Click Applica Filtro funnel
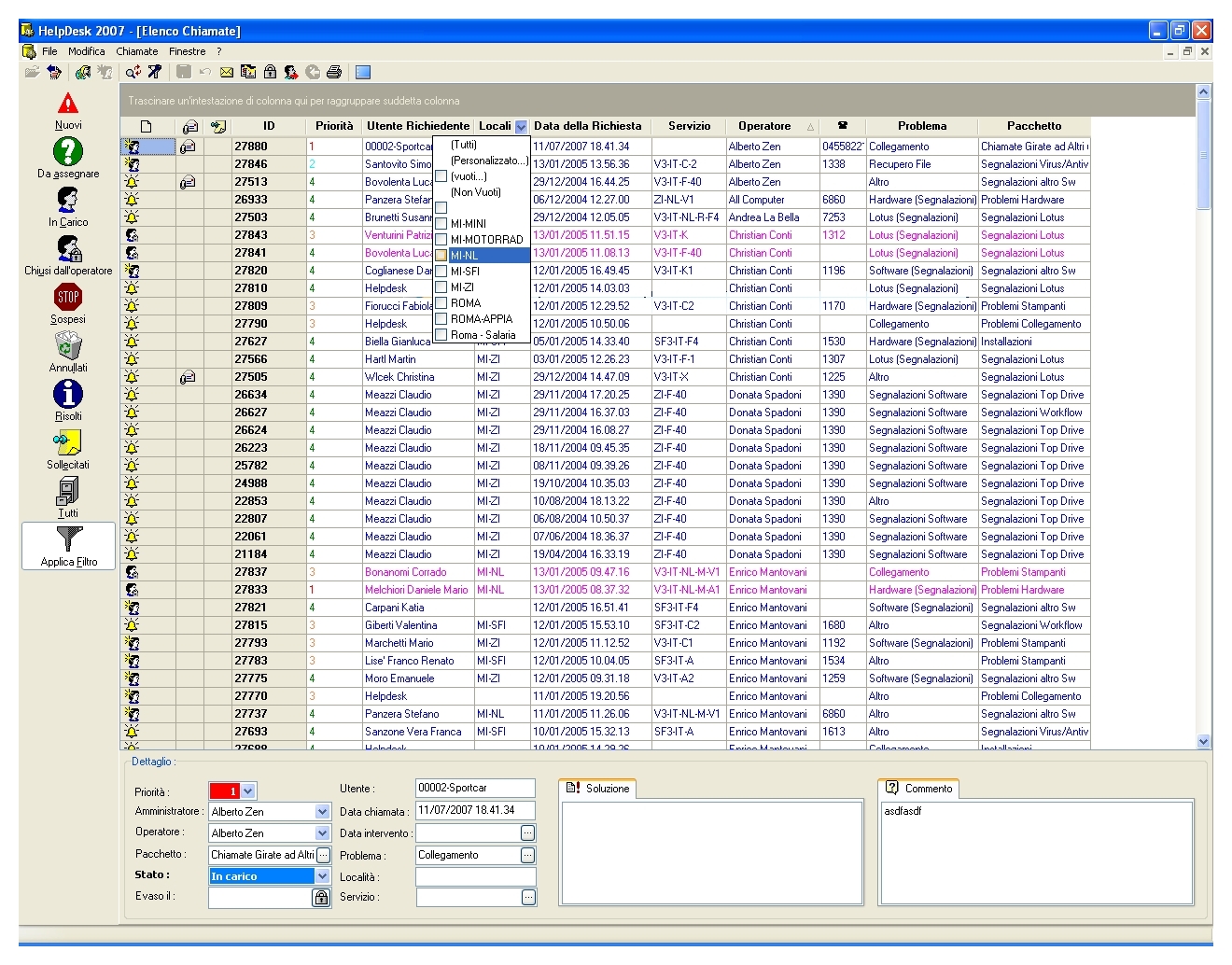This screenshot has height=965, width=1232. pos(69,546)
